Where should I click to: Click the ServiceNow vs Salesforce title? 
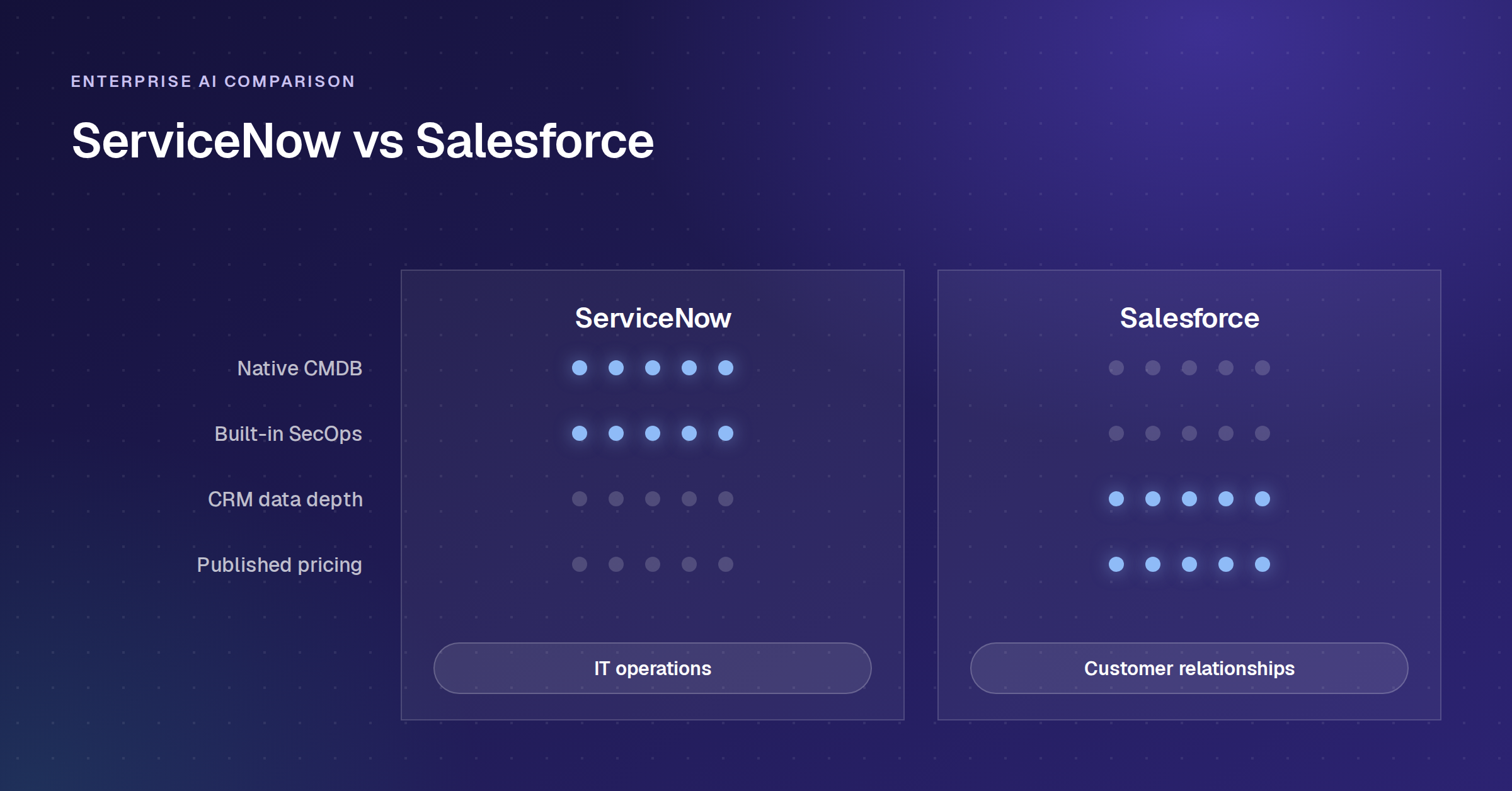[x=363, y=141]
